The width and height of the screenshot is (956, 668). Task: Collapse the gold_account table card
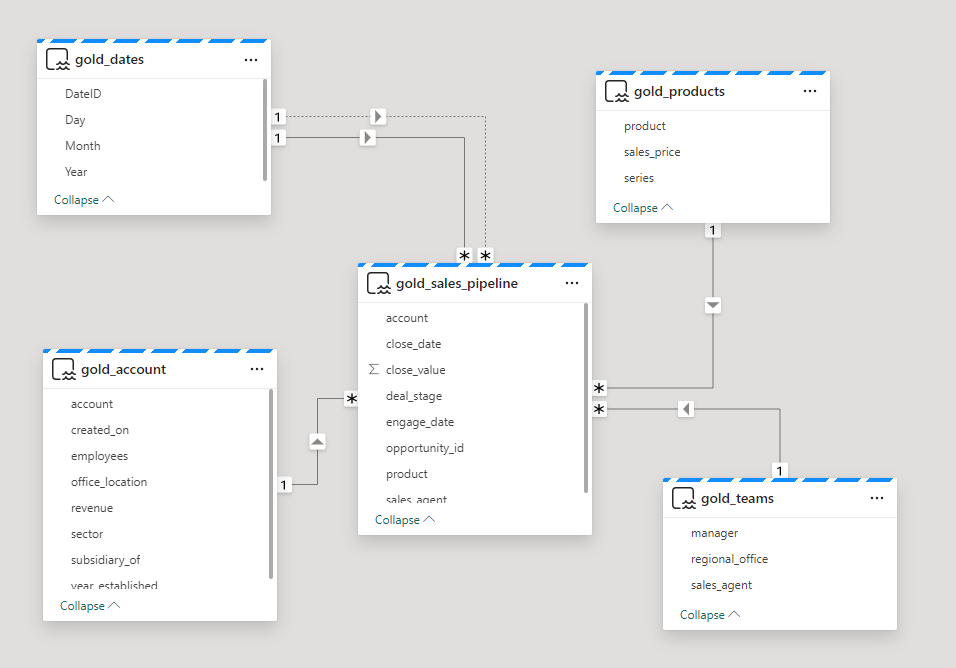click(88, 606)
